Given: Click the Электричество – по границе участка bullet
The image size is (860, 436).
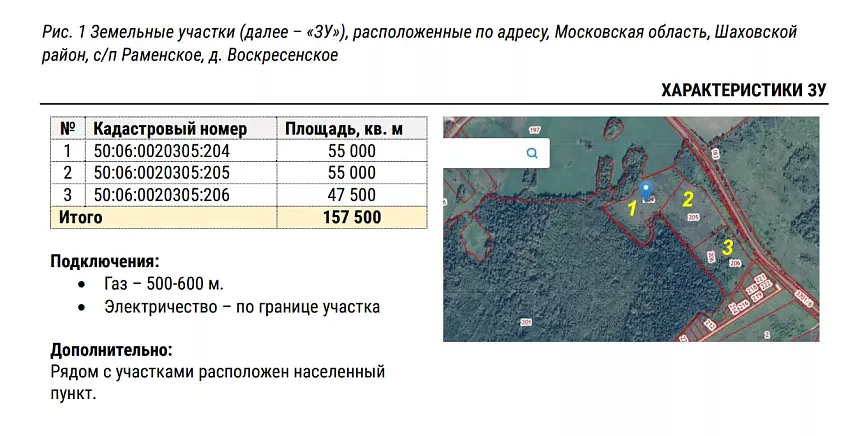Looking at the screenshot, I should point(242,307).
